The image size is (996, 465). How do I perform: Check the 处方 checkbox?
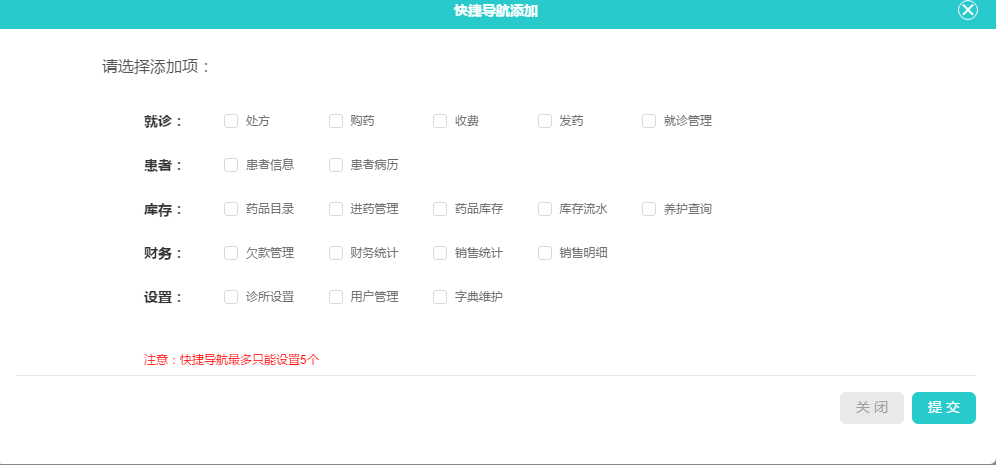[231, 121]
